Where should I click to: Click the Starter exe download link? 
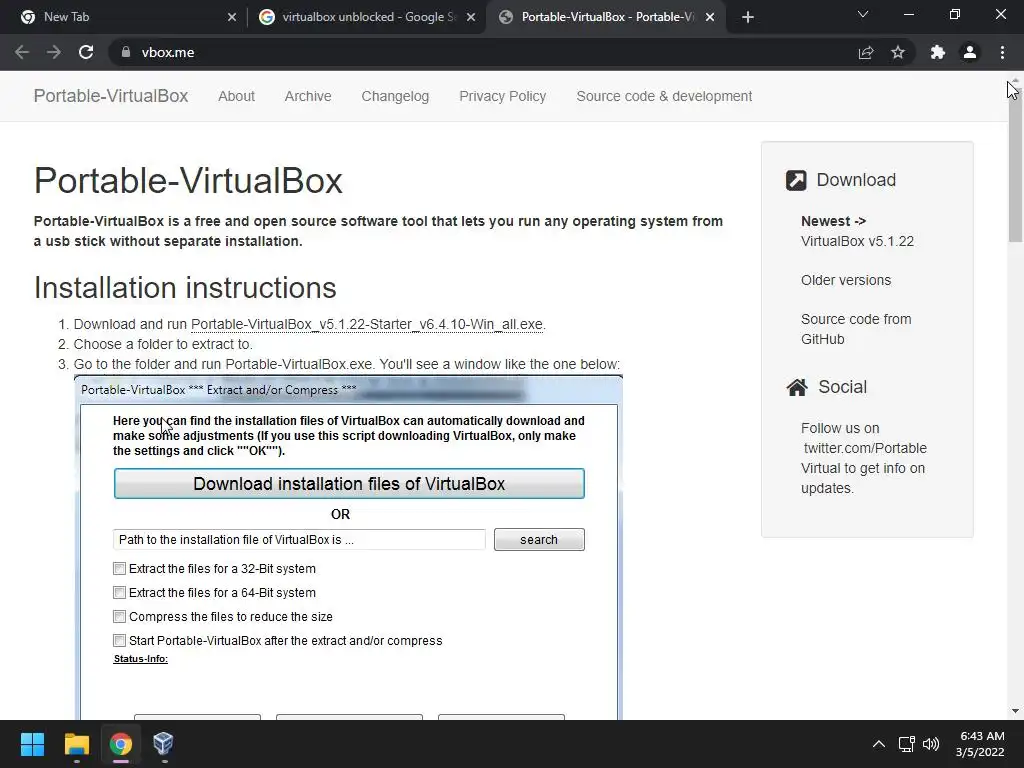[x=367, y=325]
